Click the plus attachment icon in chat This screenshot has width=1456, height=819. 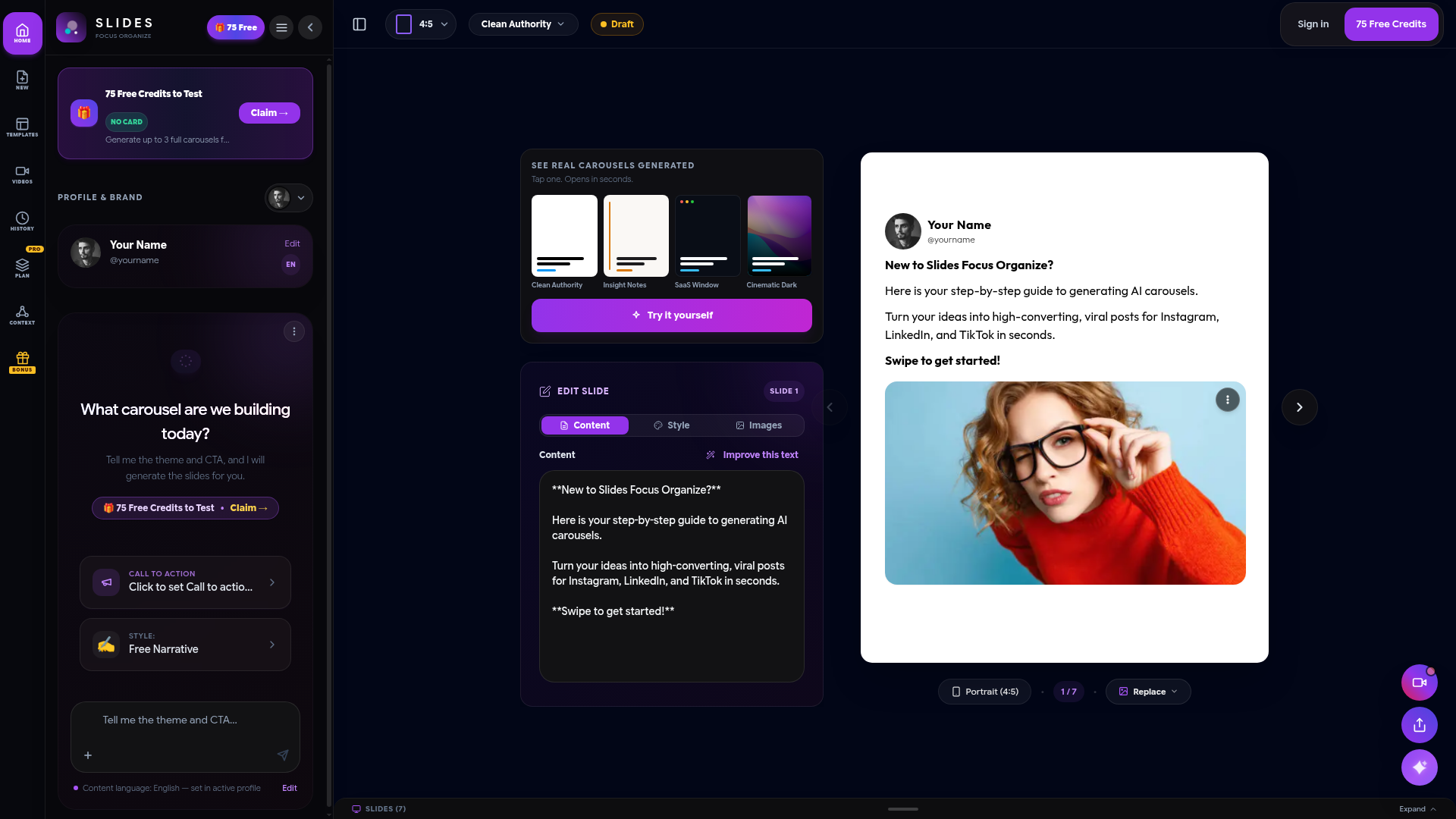click(x=88, y=755)
